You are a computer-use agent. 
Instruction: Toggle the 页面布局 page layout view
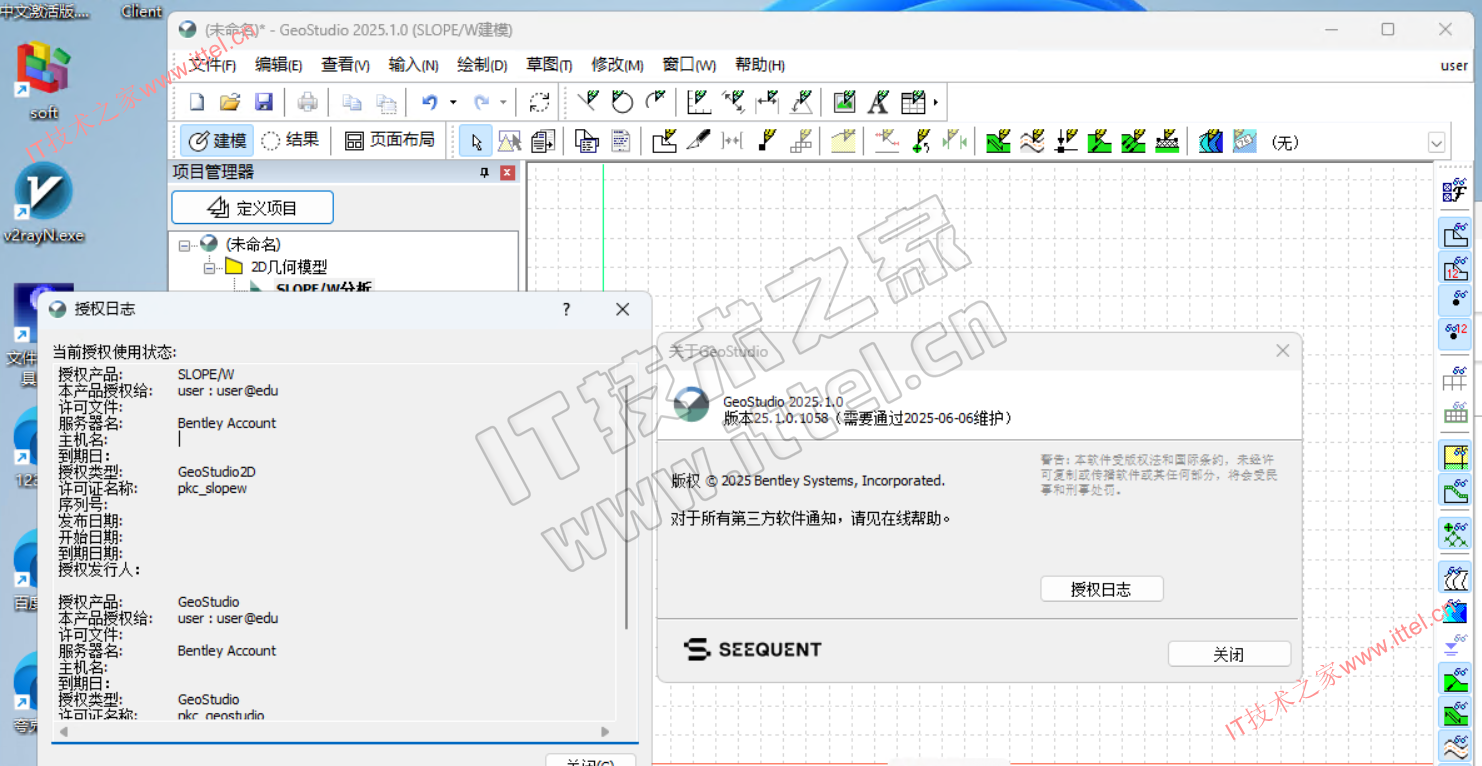(x=390, y=141)
